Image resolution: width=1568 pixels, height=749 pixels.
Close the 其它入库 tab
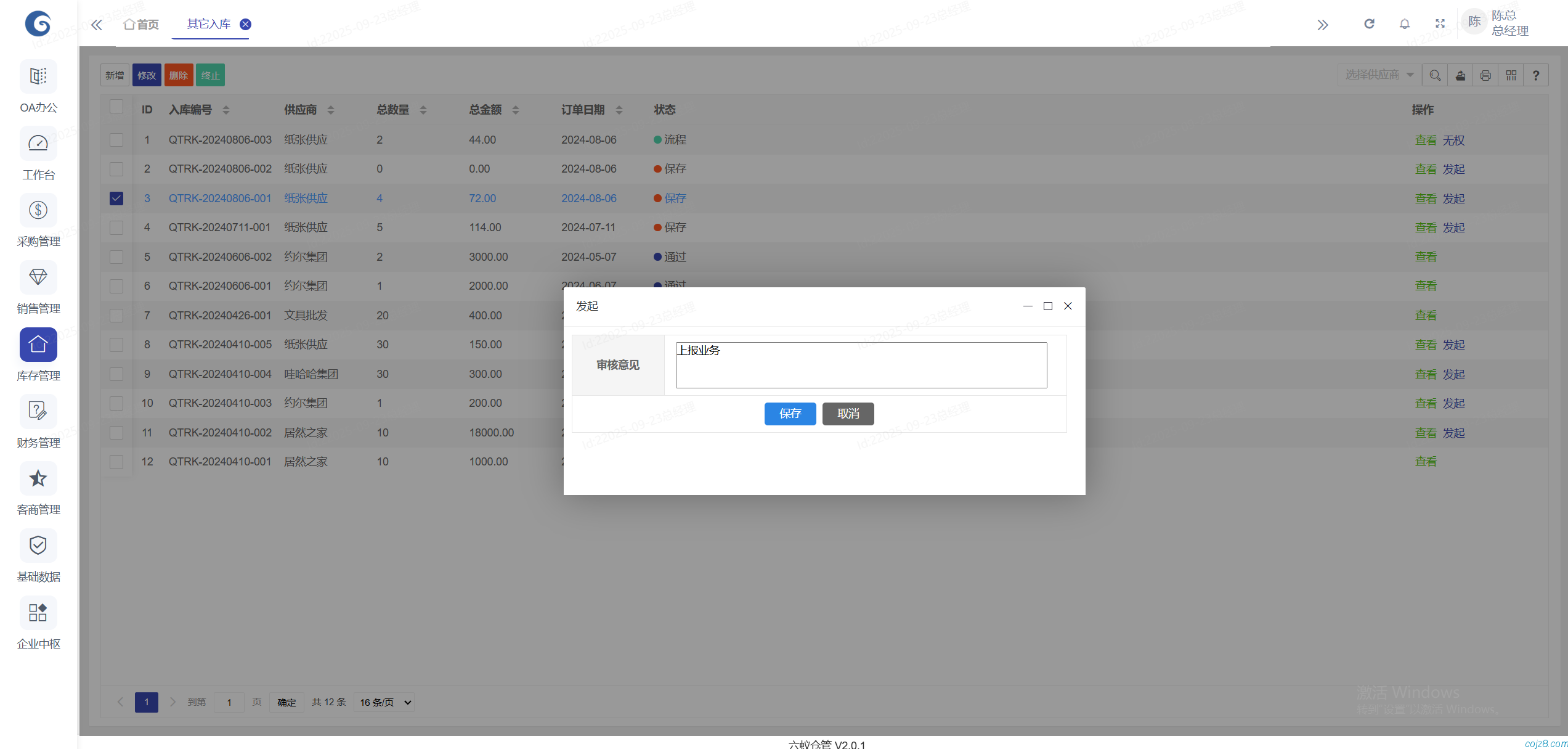[245, 24]
